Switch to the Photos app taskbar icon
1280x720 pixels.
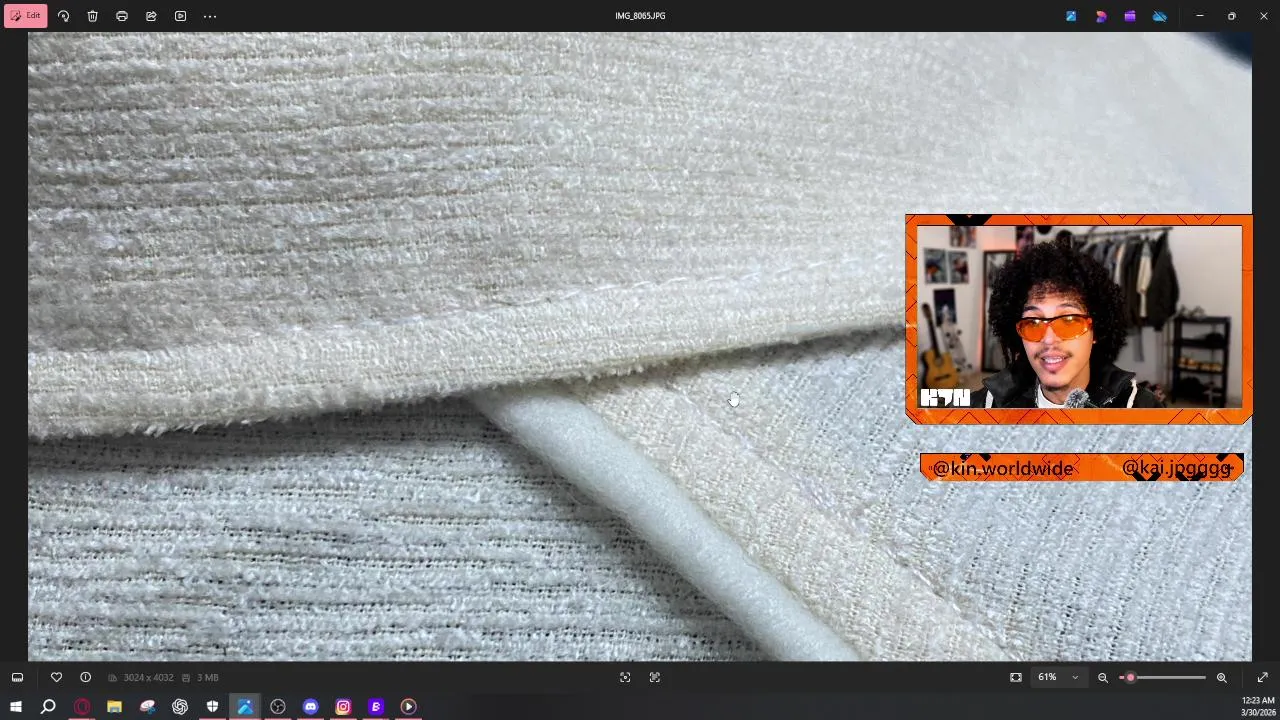click(245, 707)
